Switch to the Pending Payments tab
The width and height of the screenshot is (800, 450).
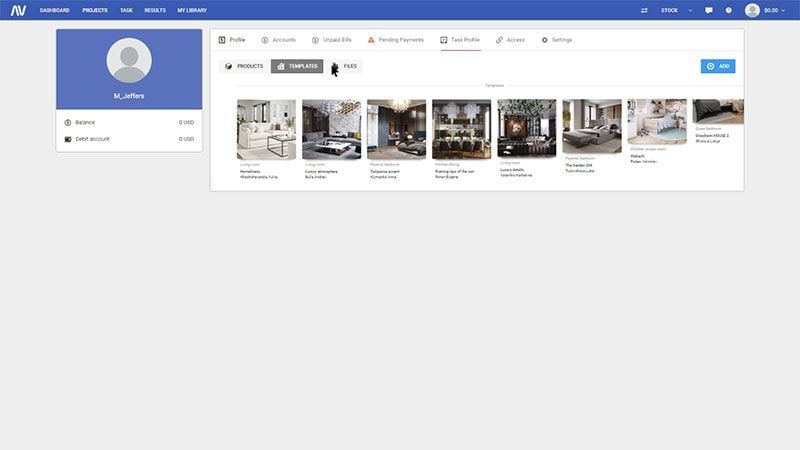coord(396,40)
